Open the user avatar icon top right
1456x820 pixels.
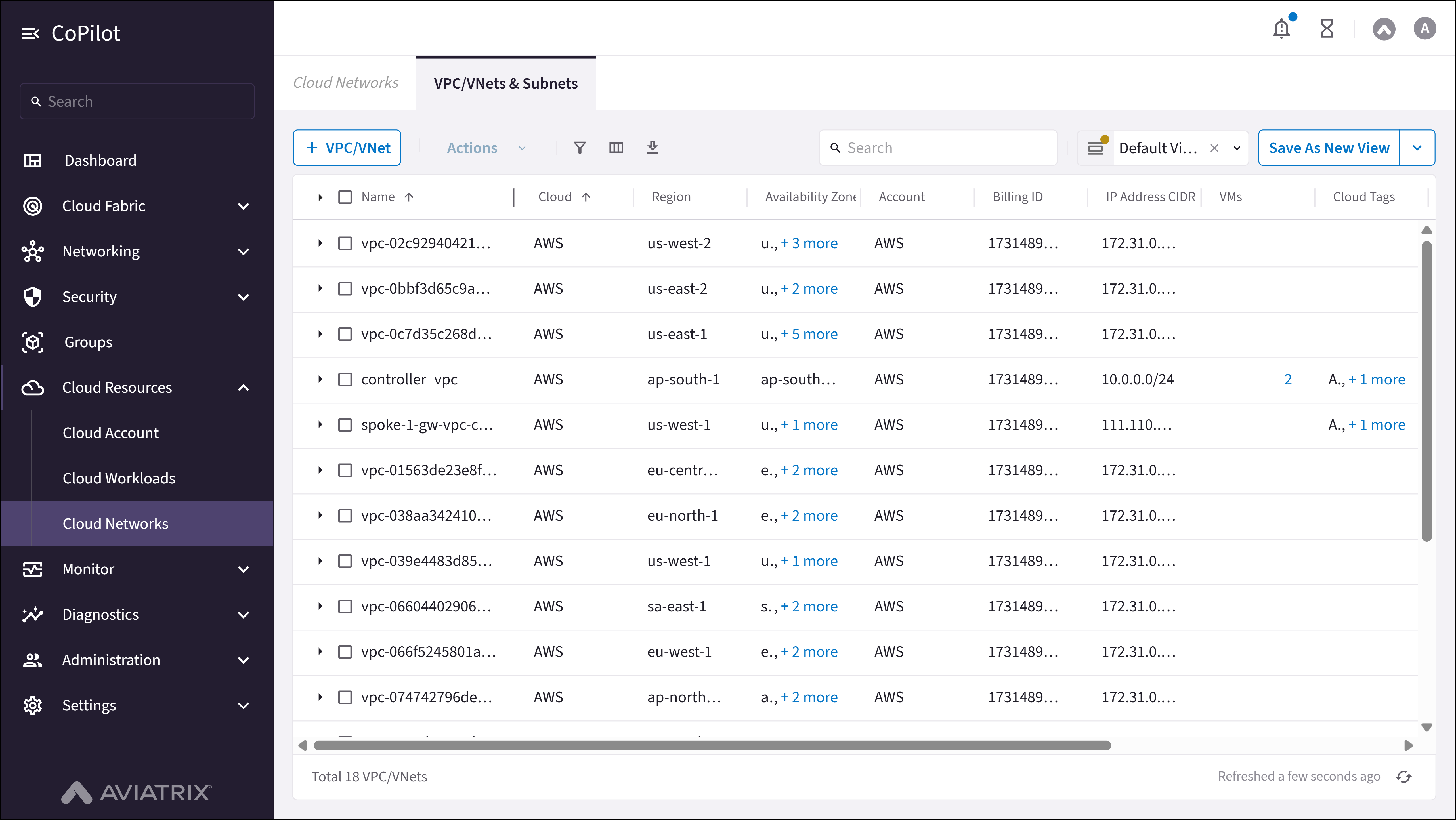click(x=1425, y=28)
